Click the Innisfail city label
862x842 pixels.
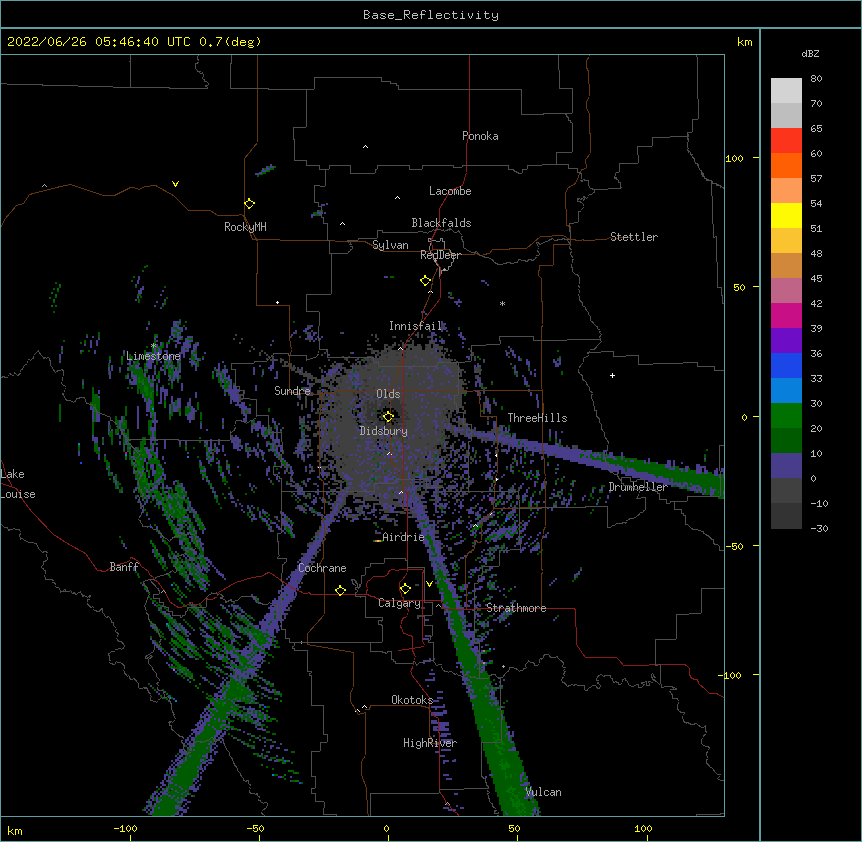point(416,326)
